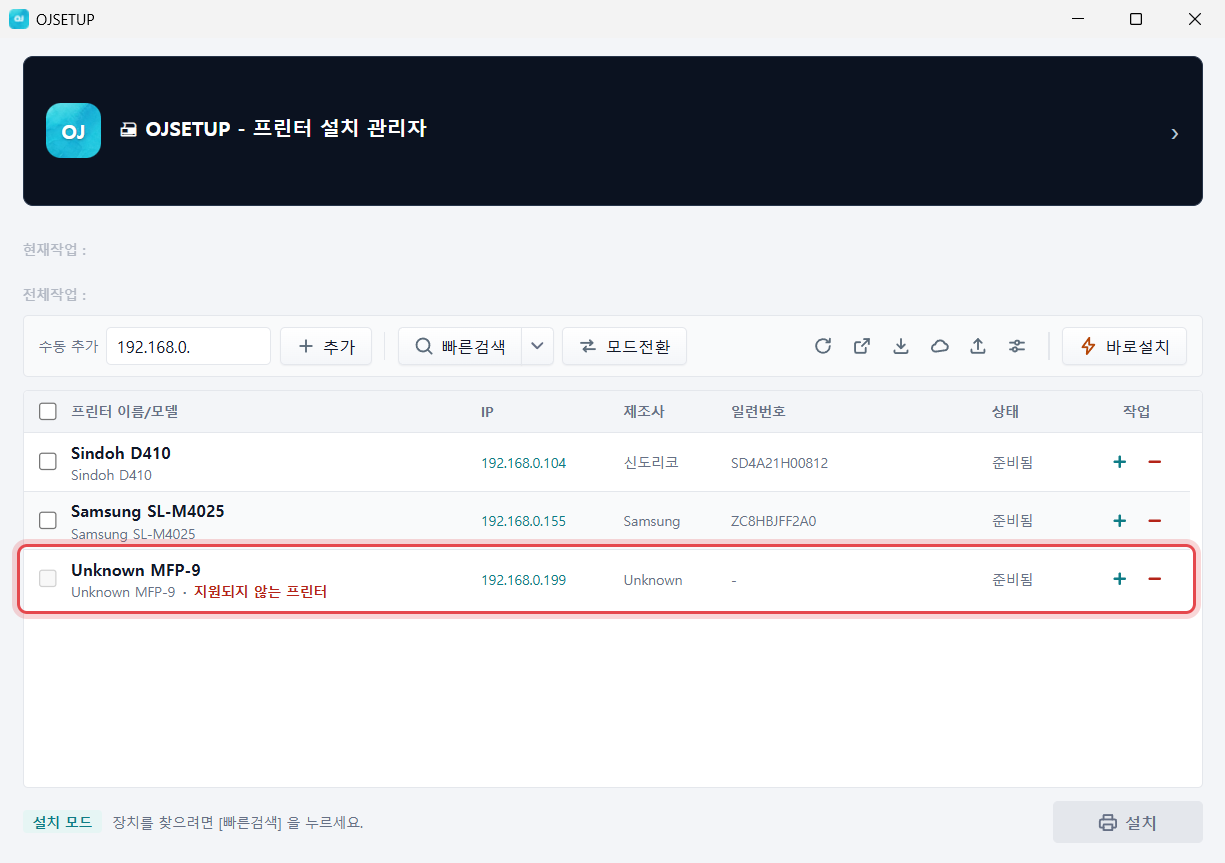Click the download arrow icon
The width and height of the screenshot is (1225, 863).
tap(901, 346)
